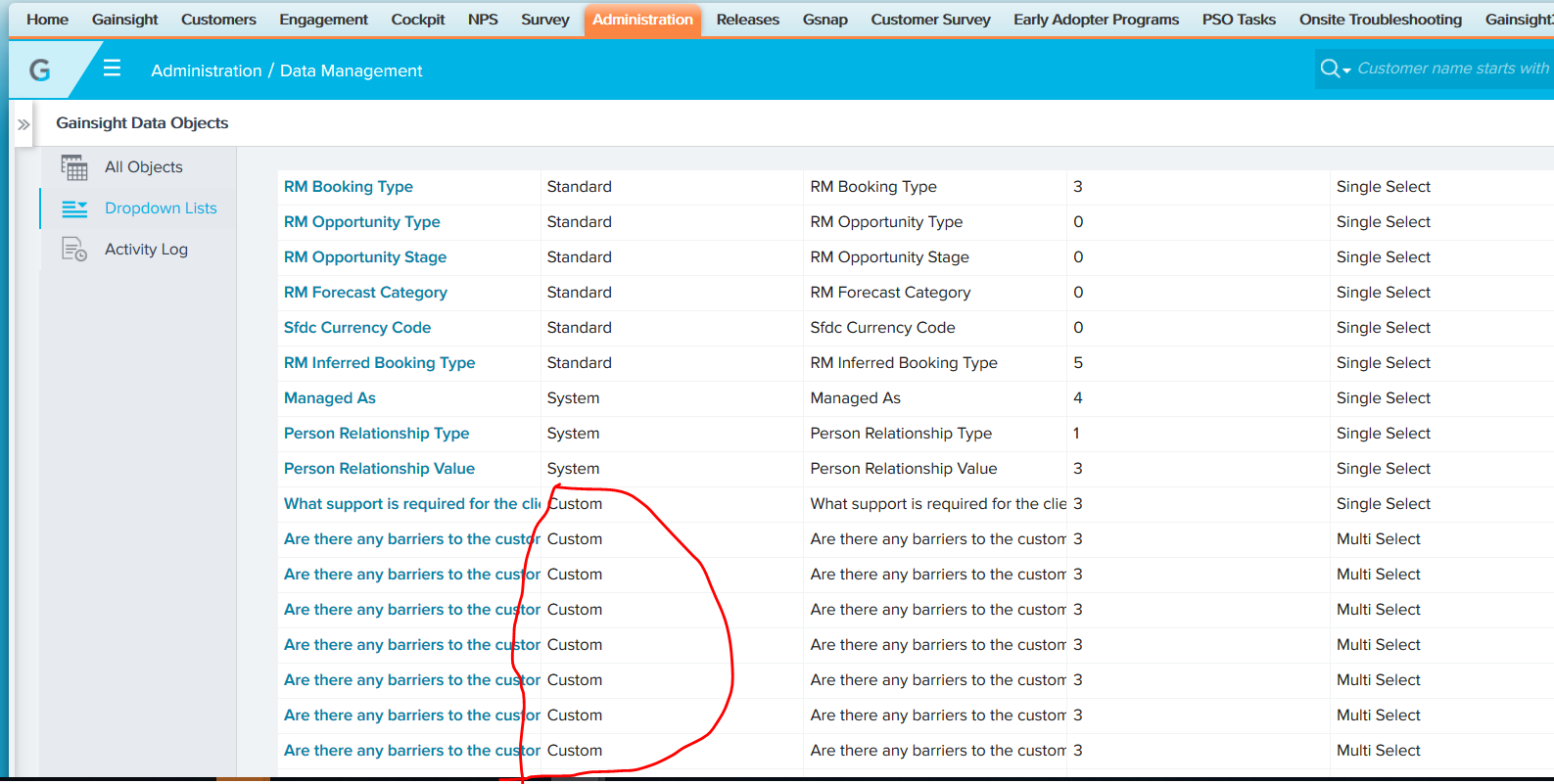Viewport: 1554px width, 784px height.
Task: Click the Gainsight Data Objects heading
Action: click(x=142, y=123)
